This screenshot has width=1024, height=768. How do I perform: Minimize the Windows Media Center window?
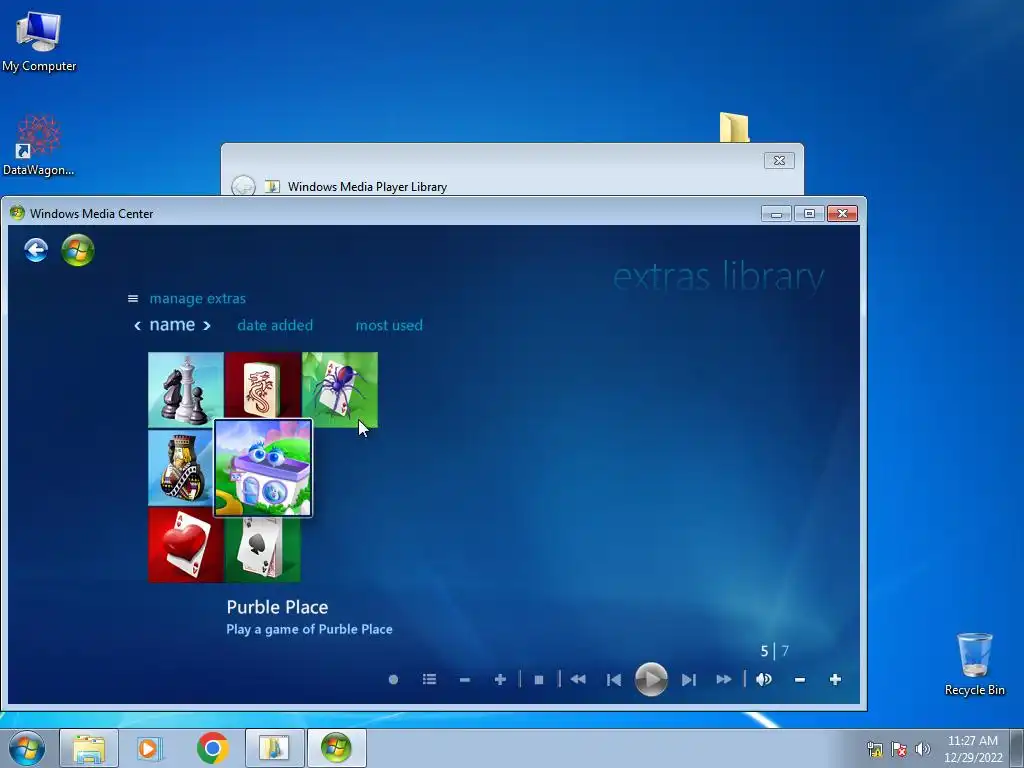tap(776, 214)
